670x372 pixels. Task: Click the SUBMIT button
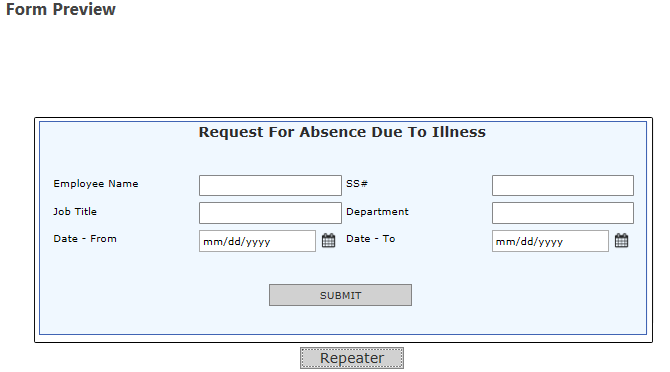[341, 295]
